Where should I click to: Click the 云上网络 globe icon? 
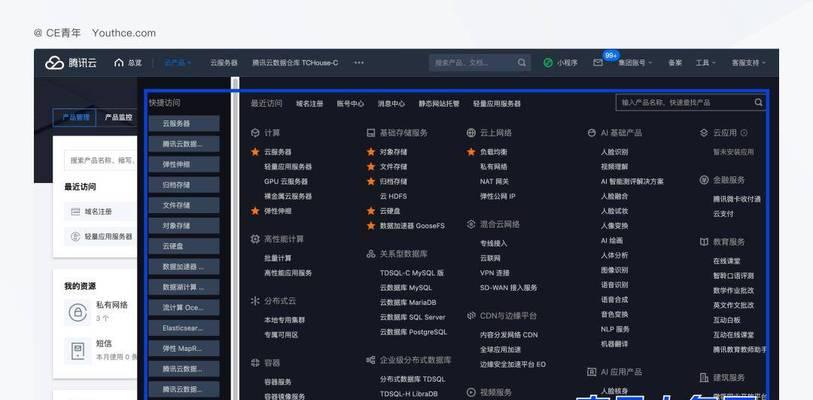click(471, 133)
